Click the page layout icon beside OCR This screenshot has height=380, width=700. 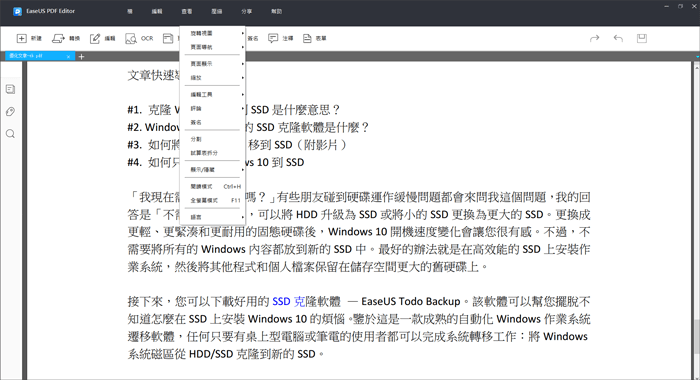pos(168,38)
